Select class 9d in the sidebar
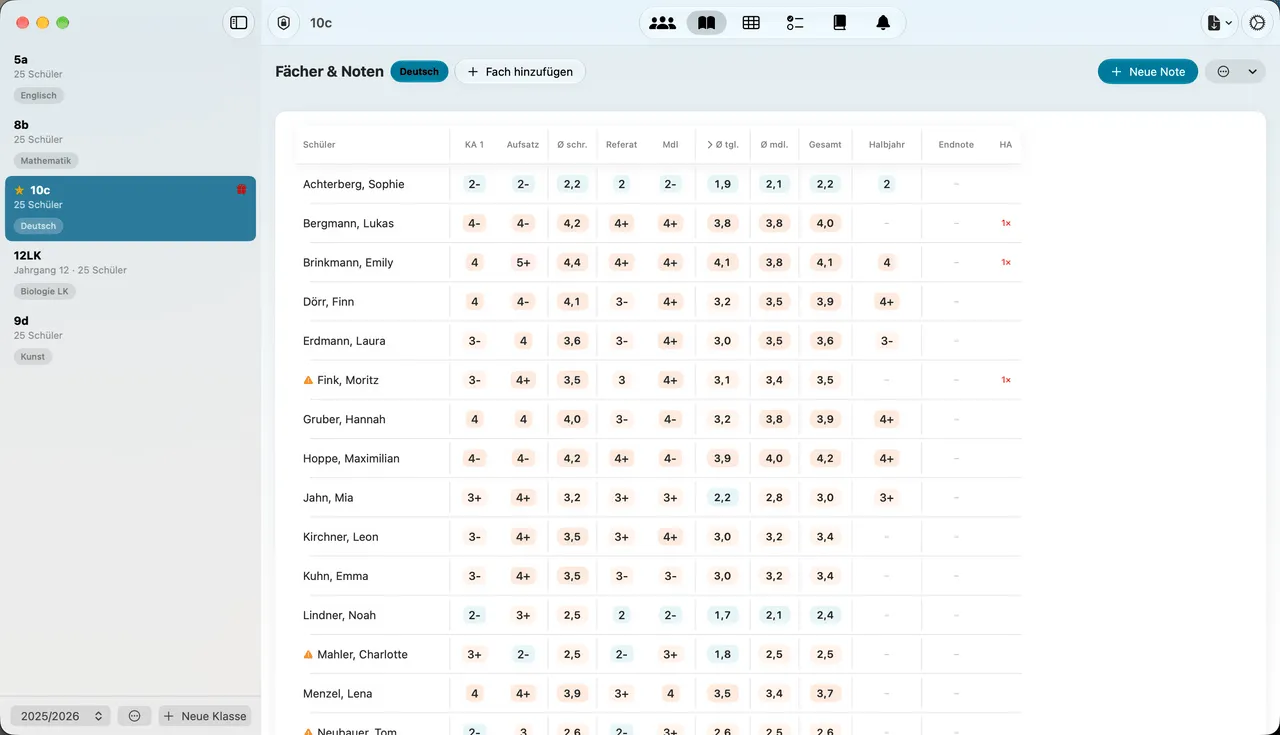The height and width of the screenshot is (735, 1280). point(130,340)
